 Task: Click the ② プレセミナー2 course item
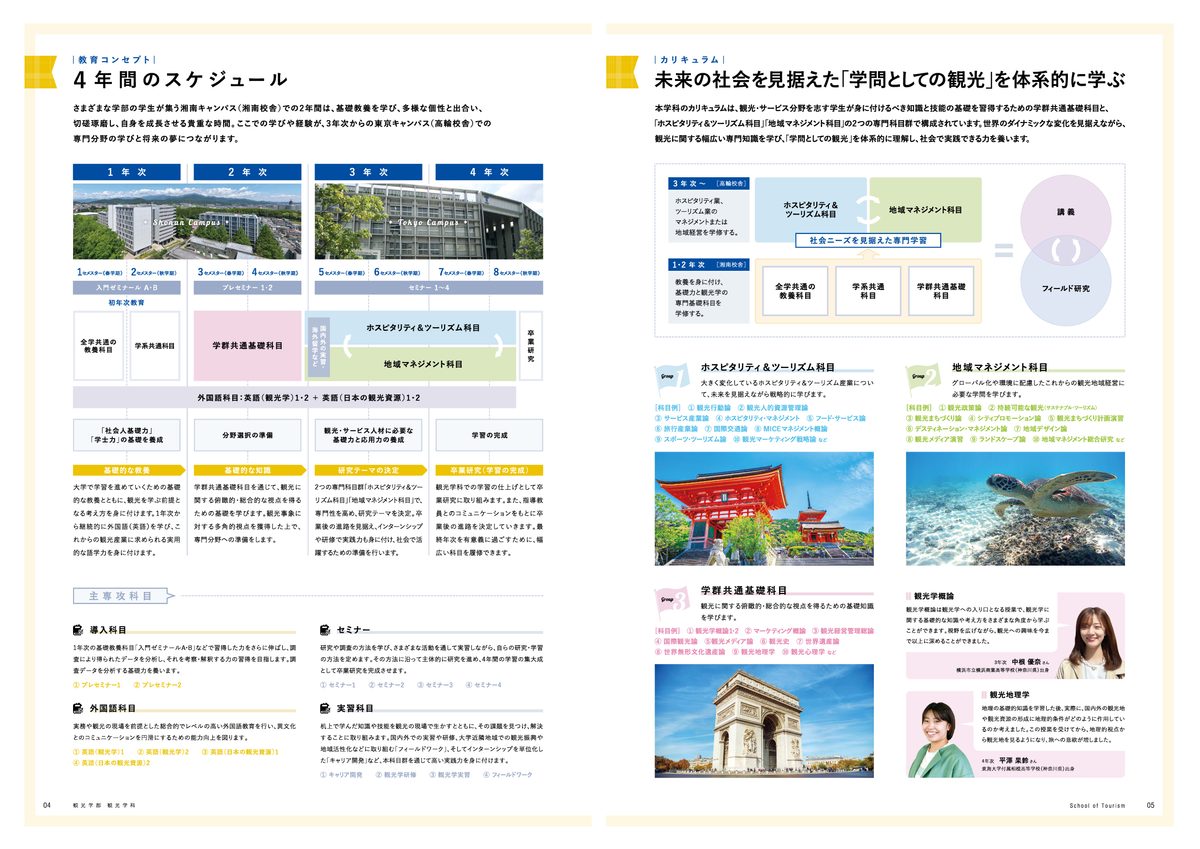click(158, 684)
